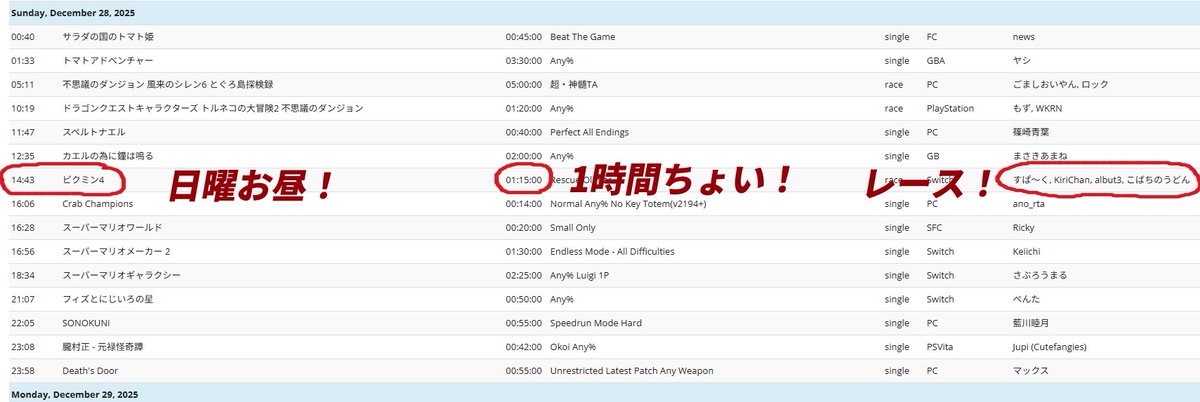This screenshot has height=402, width=1200.
Task: Click the runner name さぶろうまる
Action: (x=1040, y=275)
